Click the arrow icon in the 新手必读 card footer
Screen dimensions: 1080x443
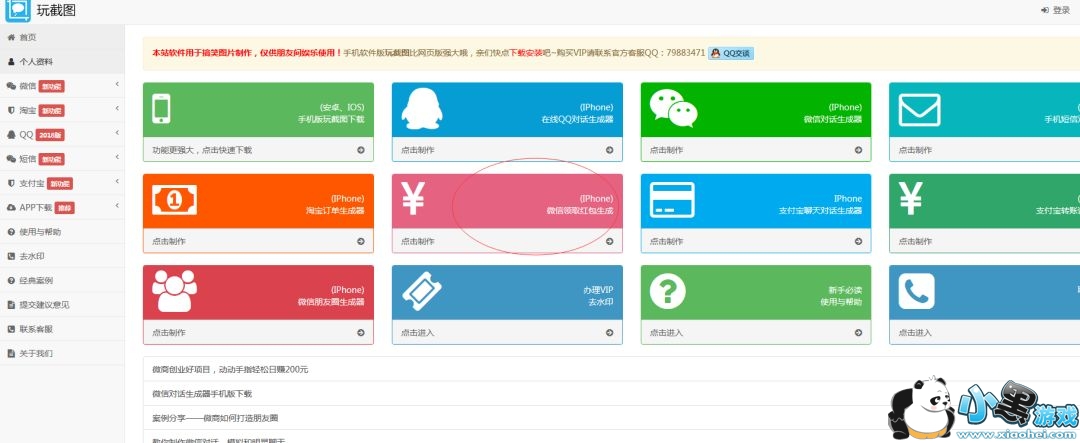858,332
